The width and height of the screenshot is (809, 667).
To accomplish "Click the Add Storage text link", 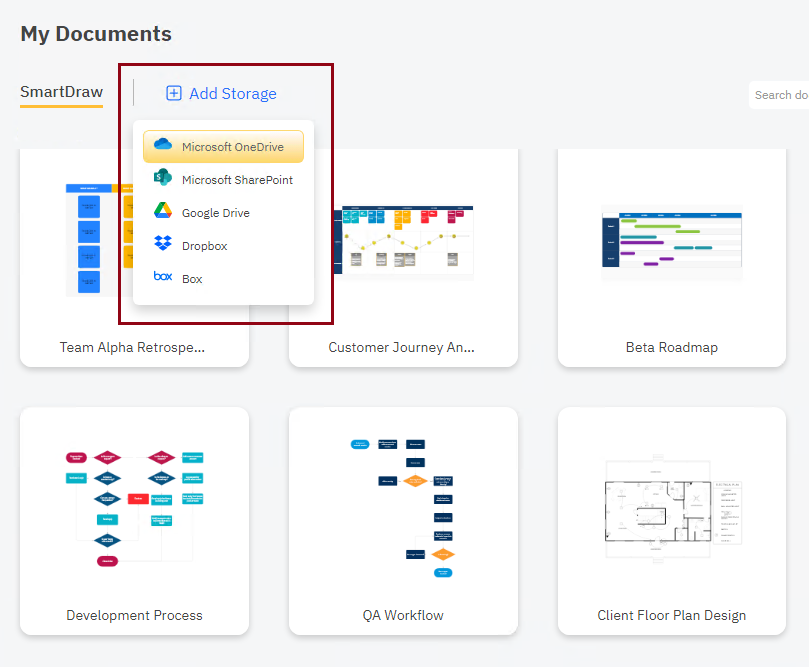I will (232, 93).
